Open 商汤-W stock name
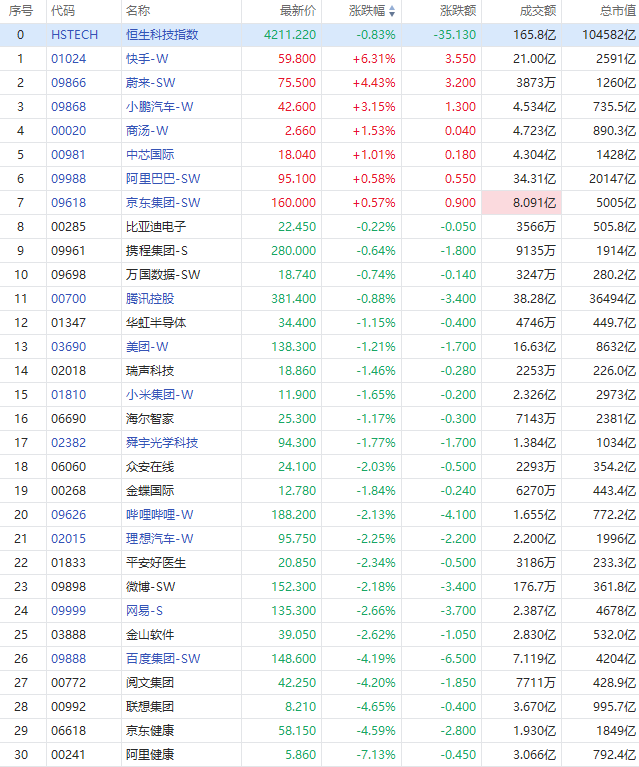 pyautogui.click(x=147, y=131)
